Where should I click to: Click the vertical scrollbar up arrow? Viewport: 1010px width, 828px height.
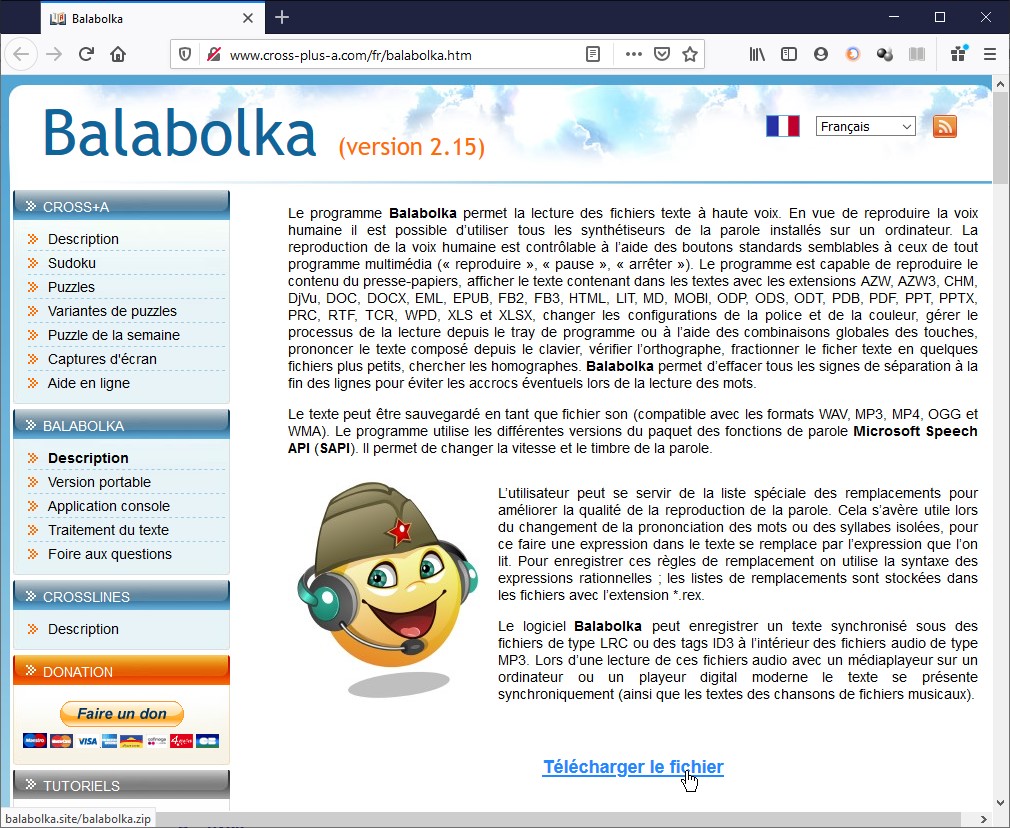tap(1000, 84)
